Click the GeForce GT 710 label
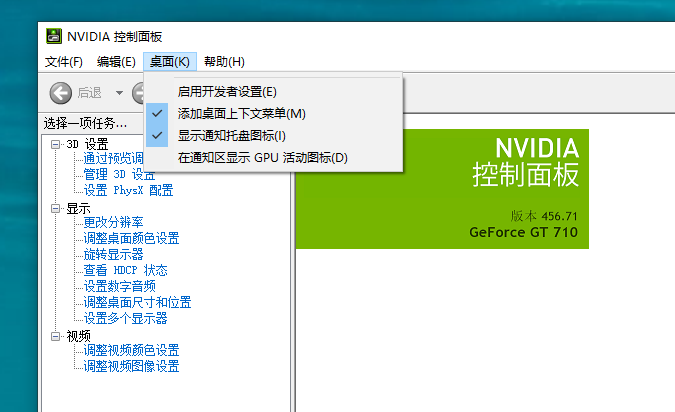Image resolution: width=675 pixels, height=412 pixels. click(x=523, y=232)
